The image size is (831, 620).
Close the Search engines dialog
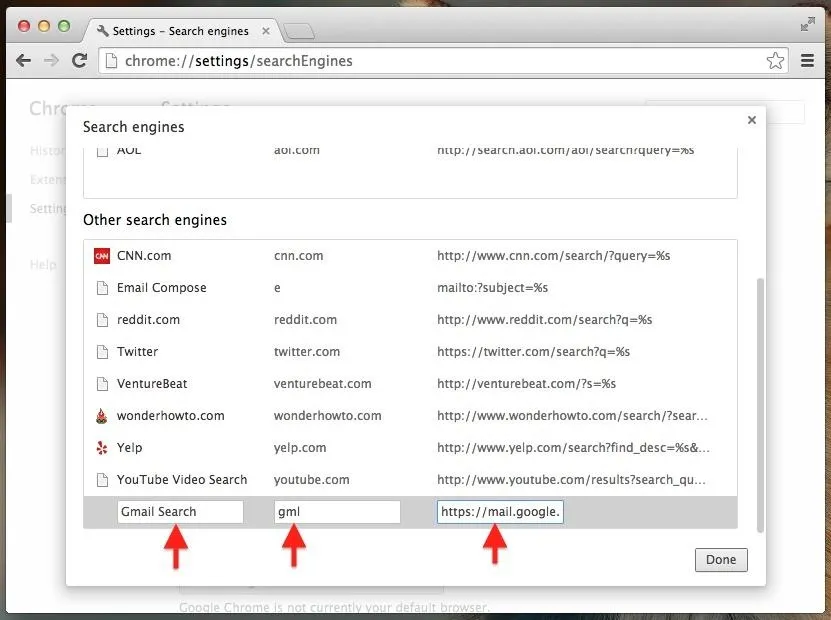(752, 120)
